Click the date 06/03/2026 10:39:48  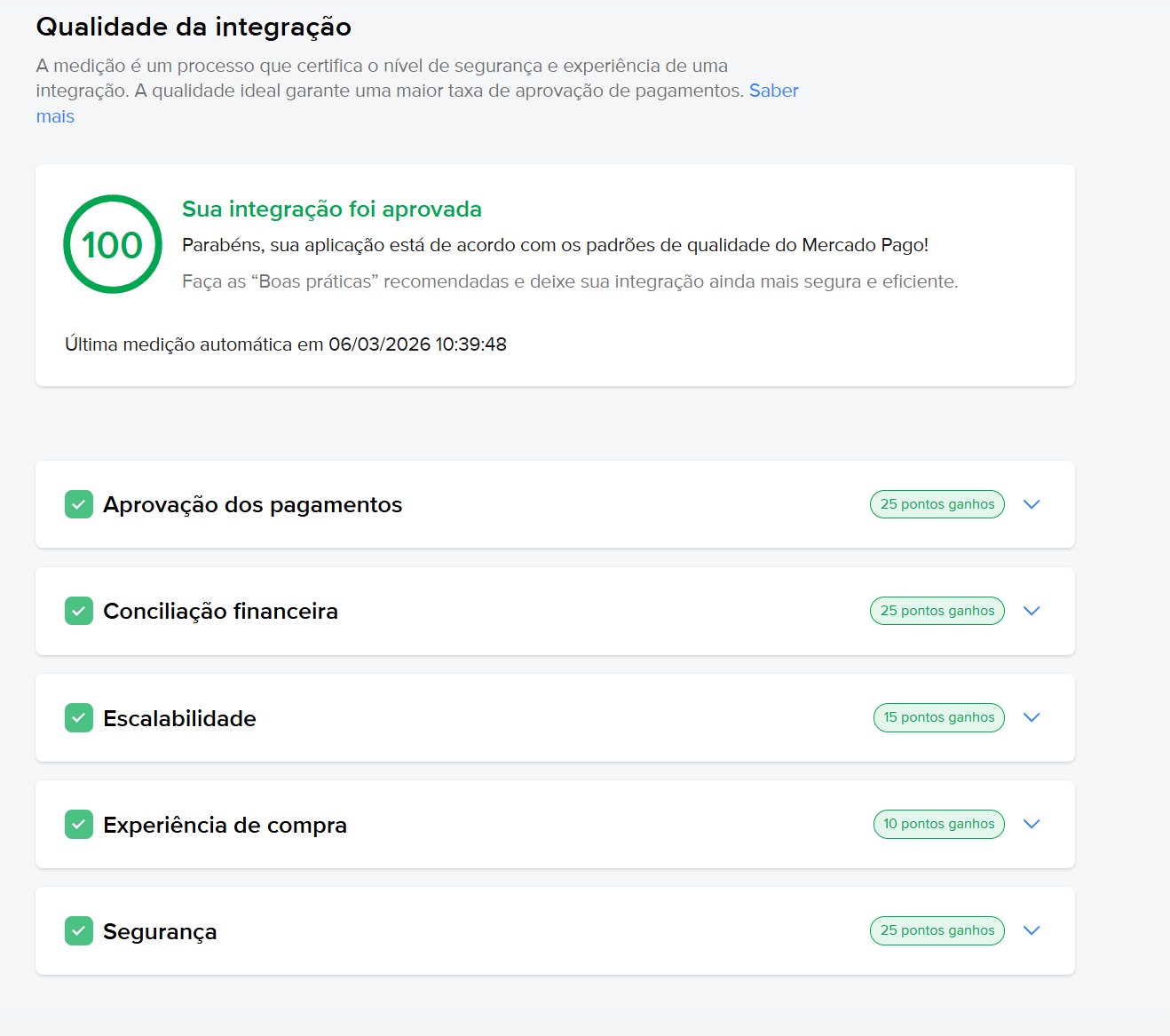(x=417, y=344)
